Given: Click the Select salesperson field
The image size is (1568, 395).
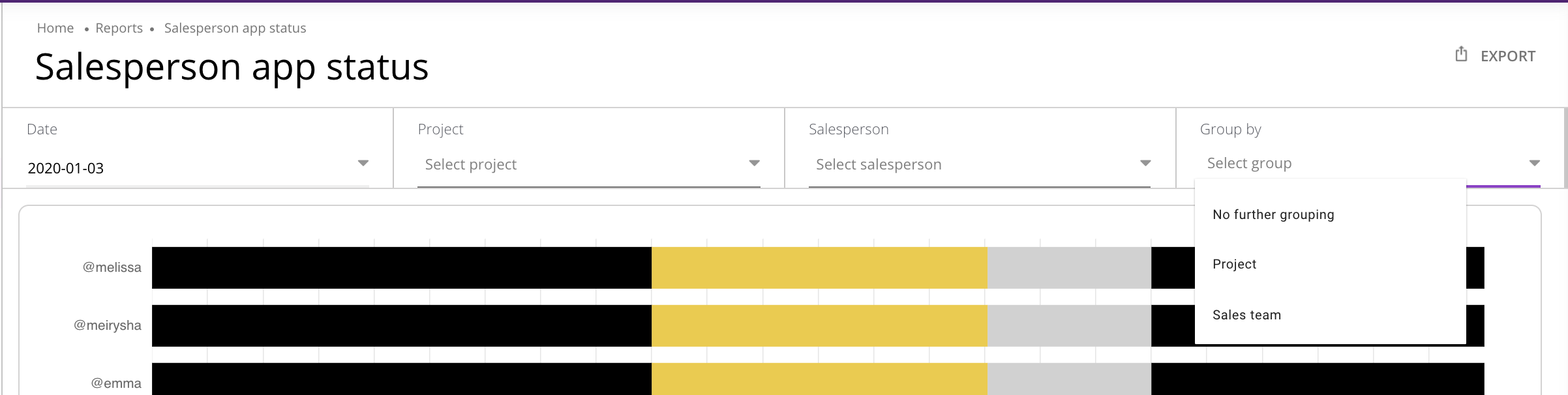Looking at the screenshot, I should pos(980,165).
